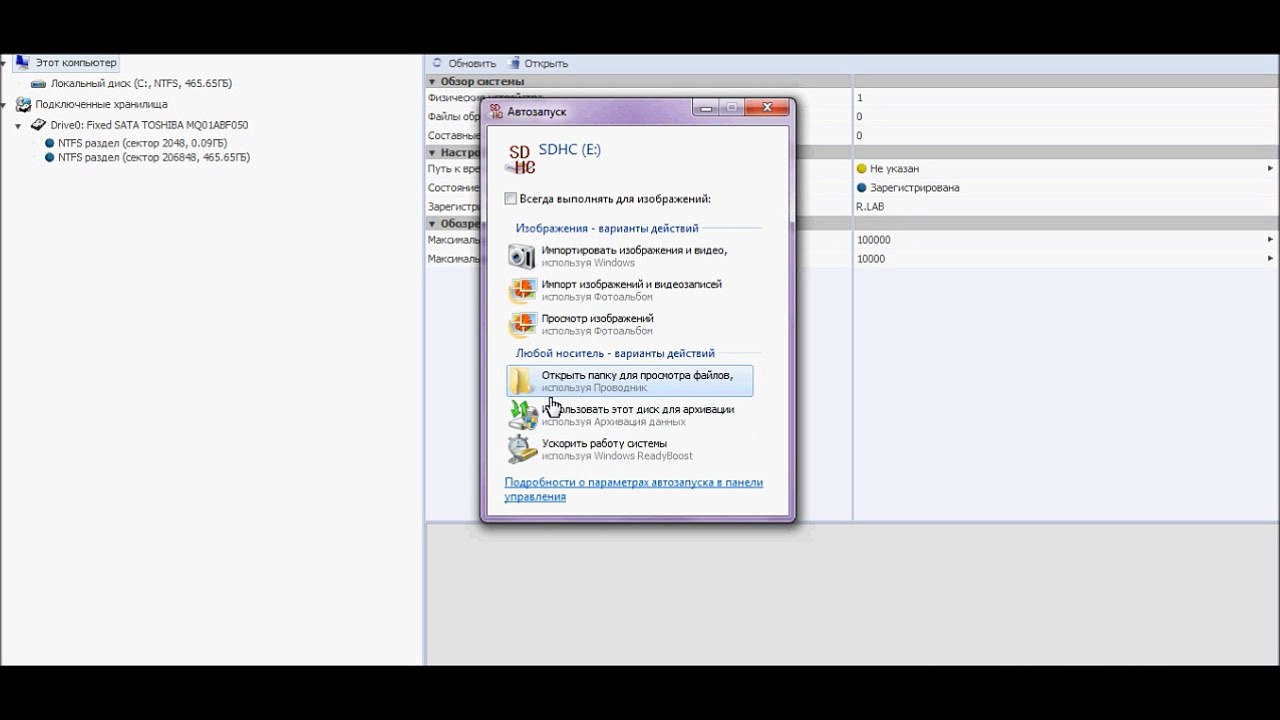Open the arrow beside value 100000
The width and height of the screenshot is (1280, 720).
click(x=1271, y=240)
